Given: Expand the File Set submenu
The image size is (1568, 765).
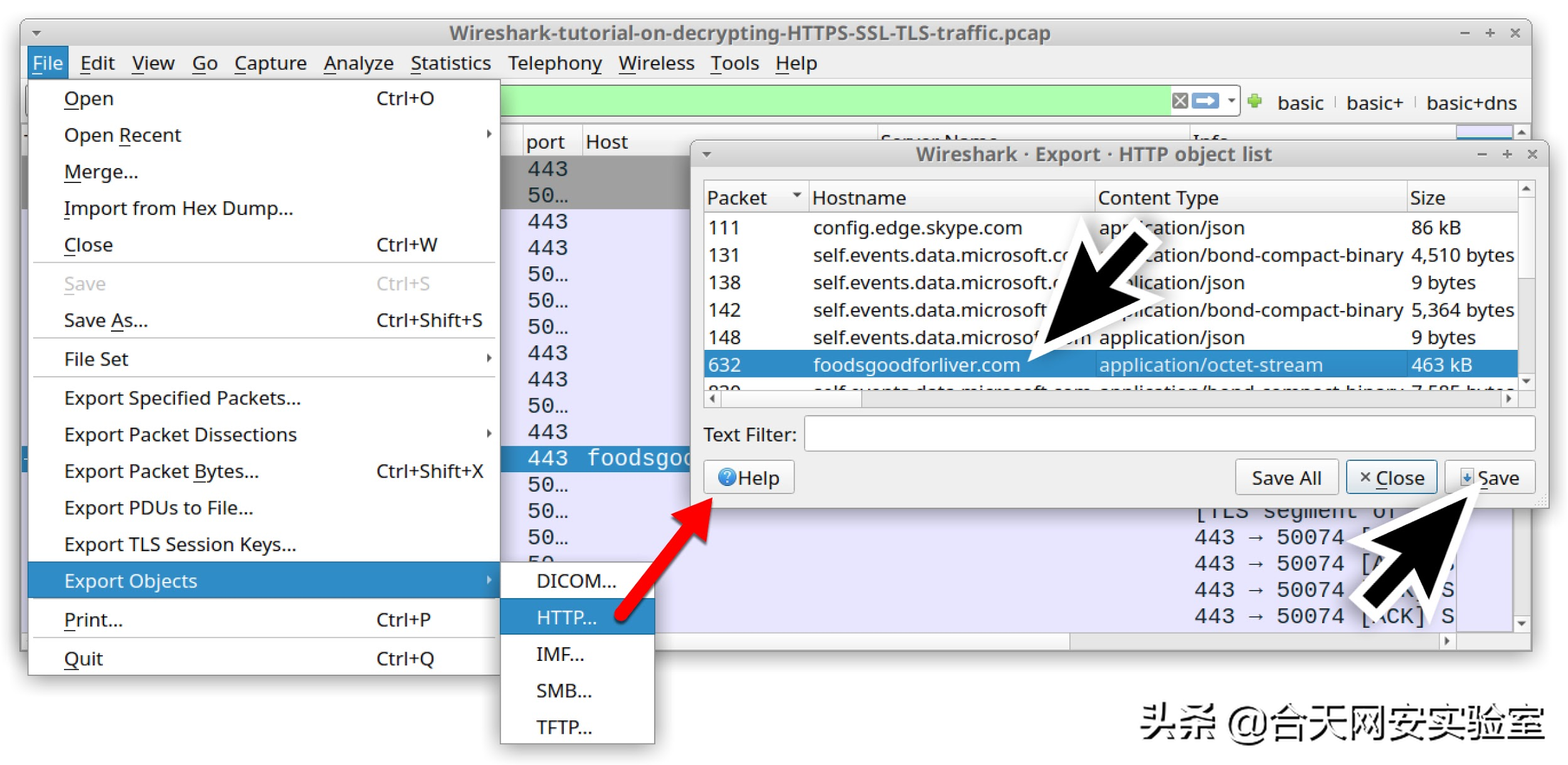Looking at the screenshot, I should [263, 359].
